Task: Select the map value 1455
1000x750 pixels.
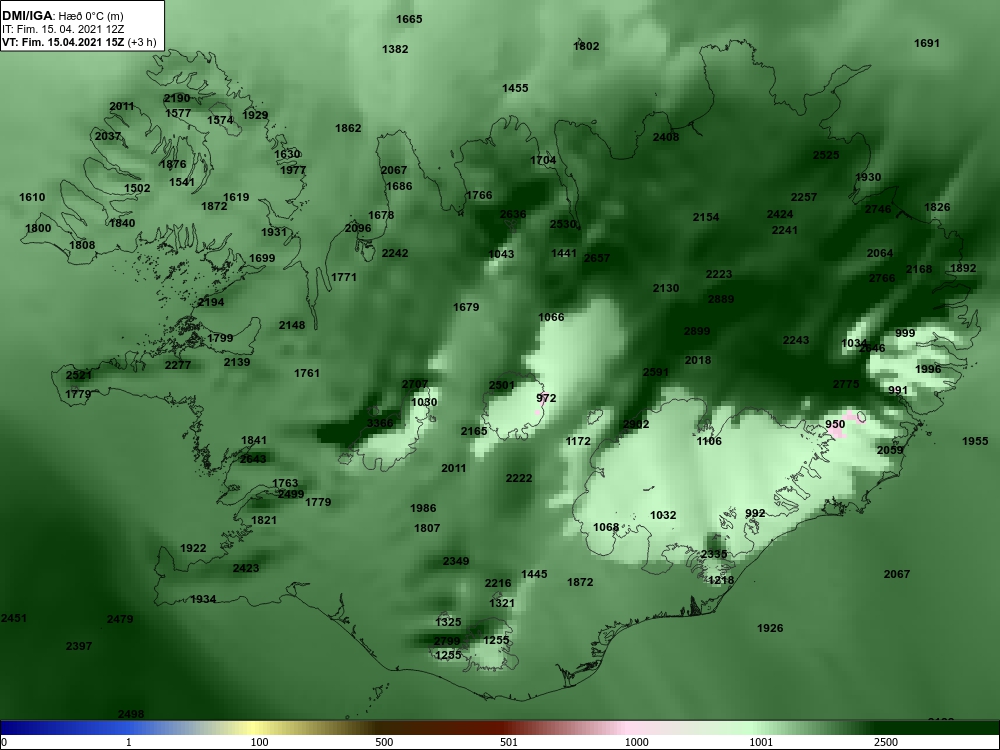Action: point(515,88)
